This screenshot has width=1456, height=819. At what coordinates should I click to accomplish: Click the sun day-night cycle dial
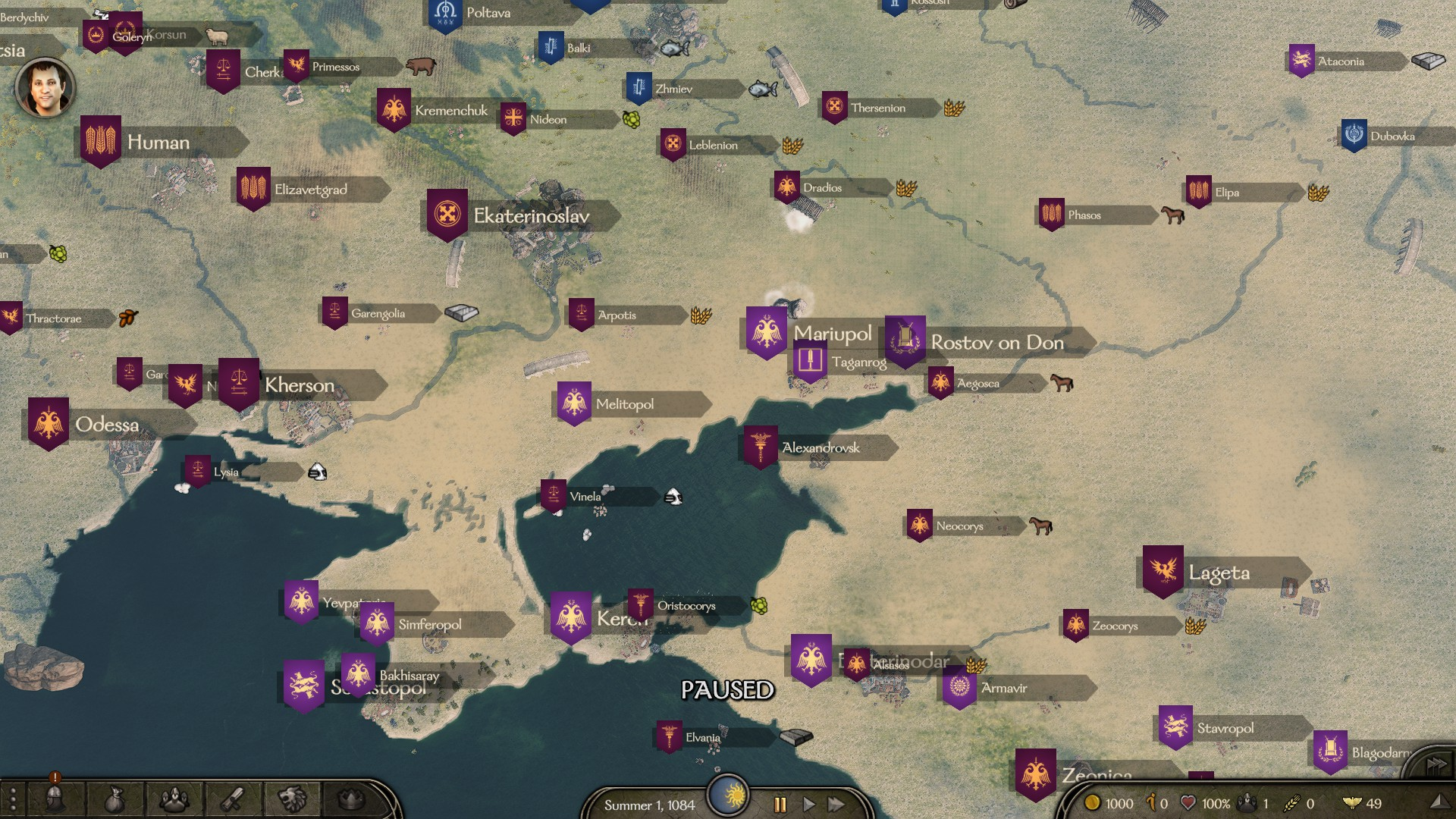click(x=729, y=795)
